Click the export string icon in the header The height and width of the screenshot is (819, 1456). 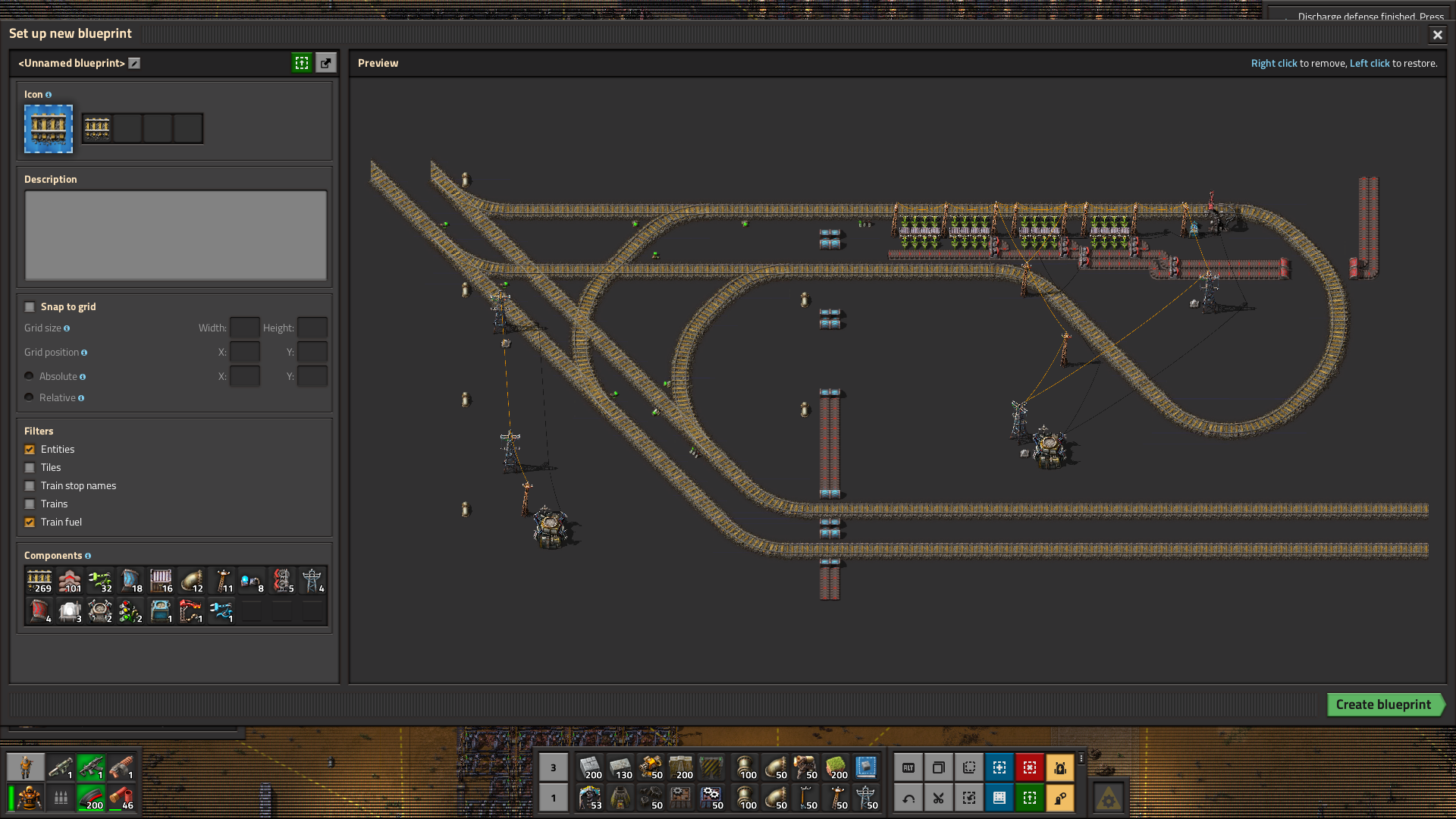[326, 63]
